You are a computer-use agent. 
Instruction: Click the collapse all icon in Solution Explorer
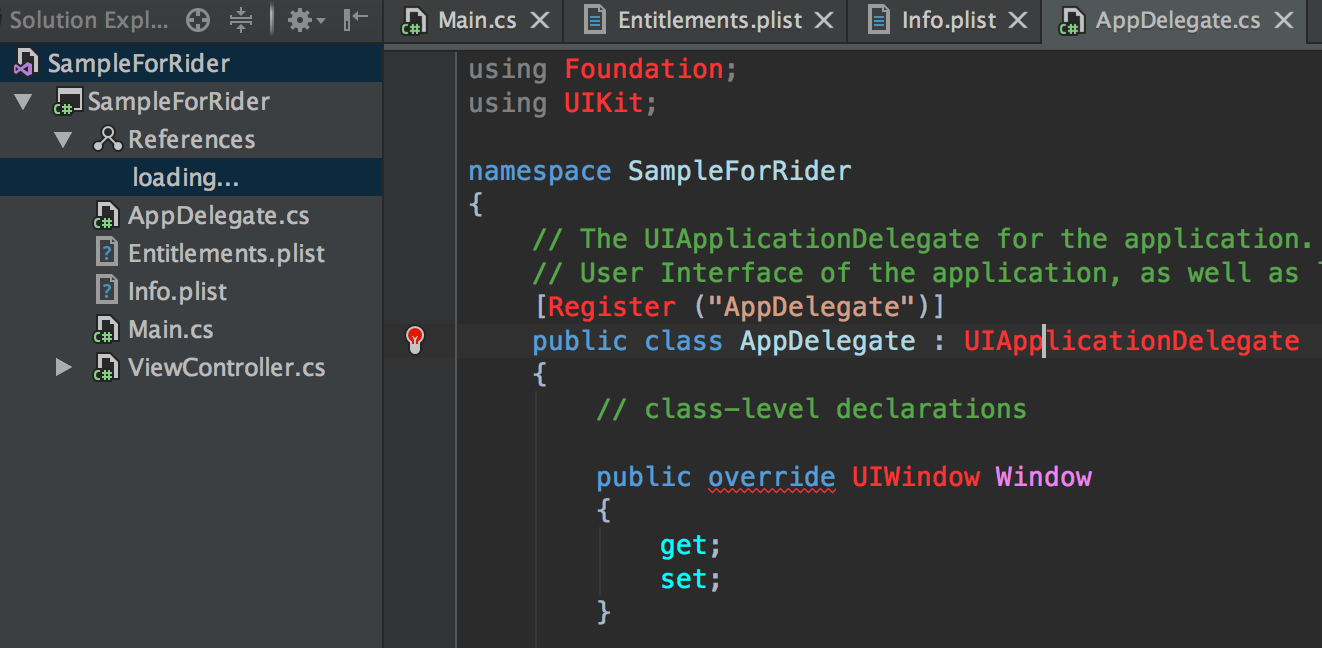[x=241, y=20]
